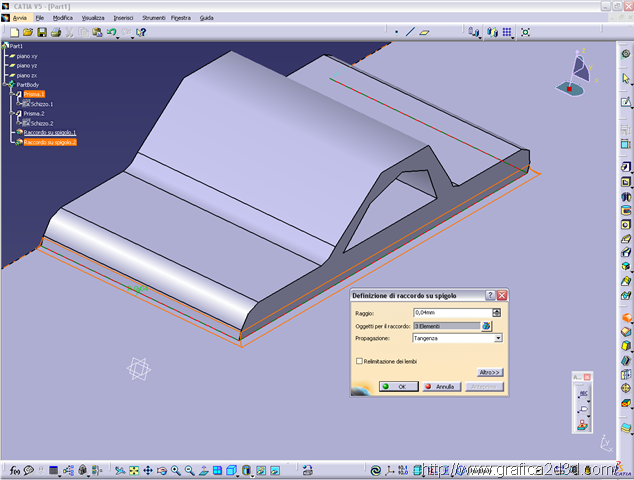Screen dimensions: 634x480
Task: Expand dialog options with Altro>>
Action: pos(489,372)
